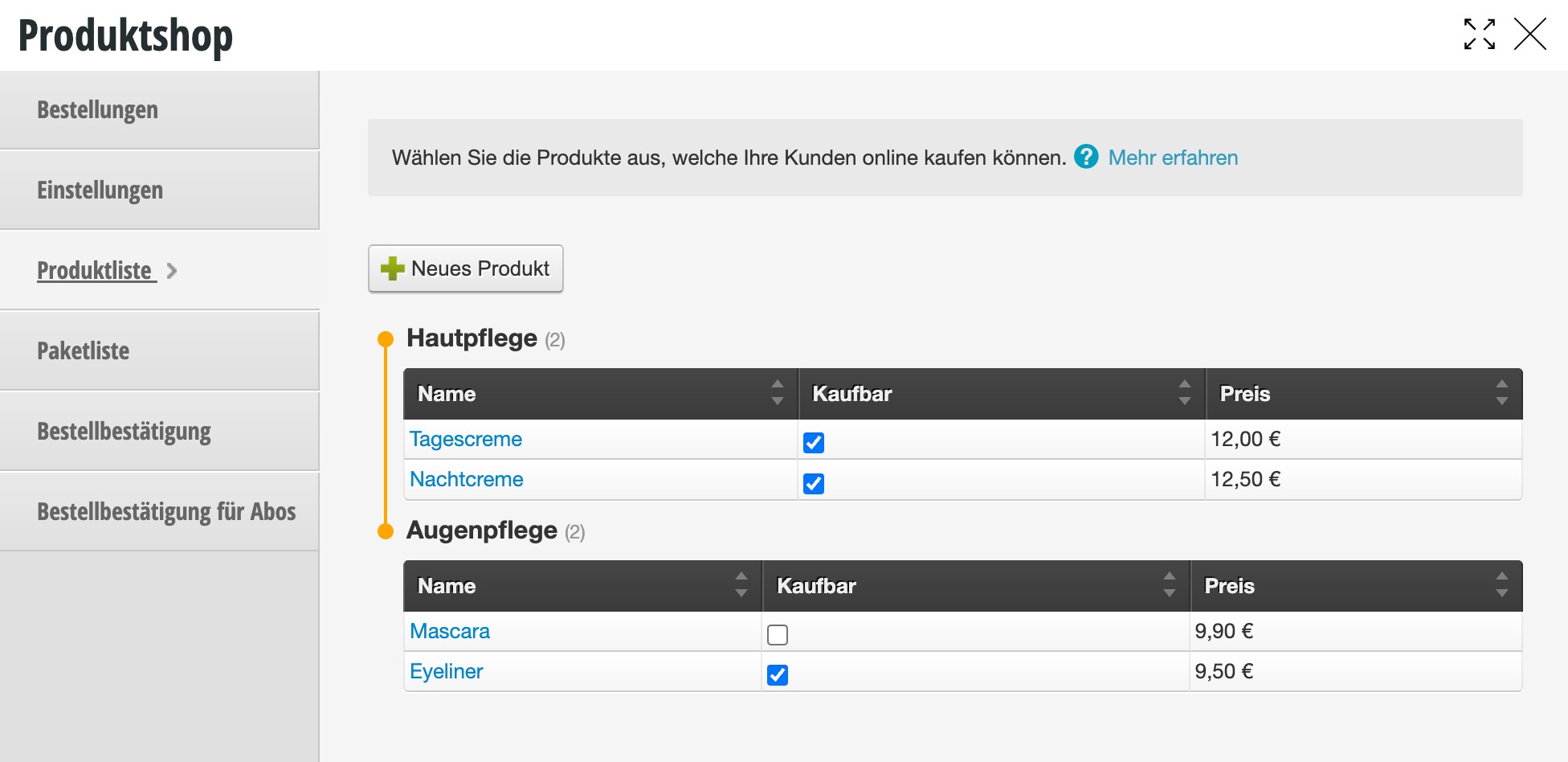Open the Tagescreme product link

pyautogui.click(x=466, y=439)
